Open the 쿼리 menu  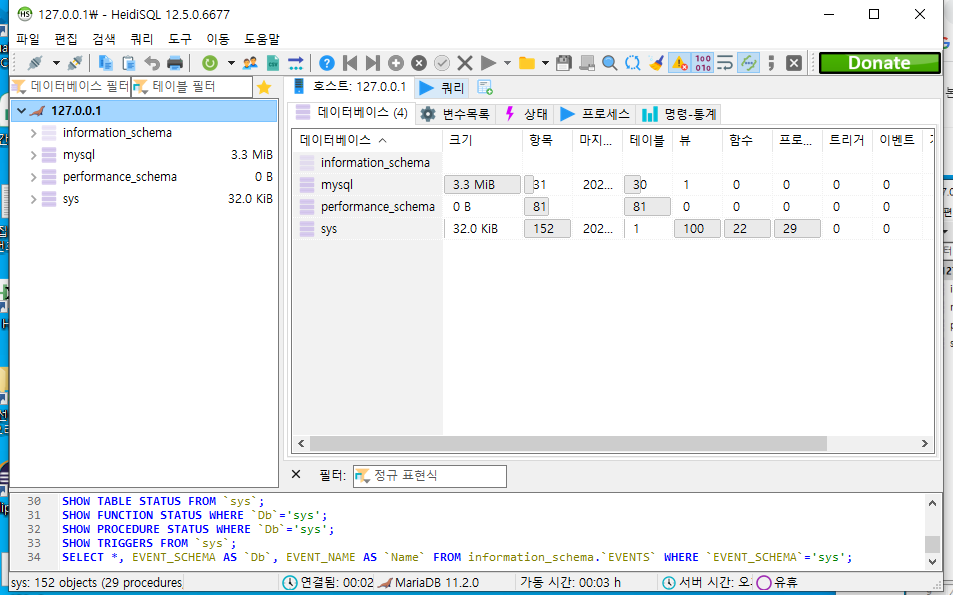(x=142, y=39)
